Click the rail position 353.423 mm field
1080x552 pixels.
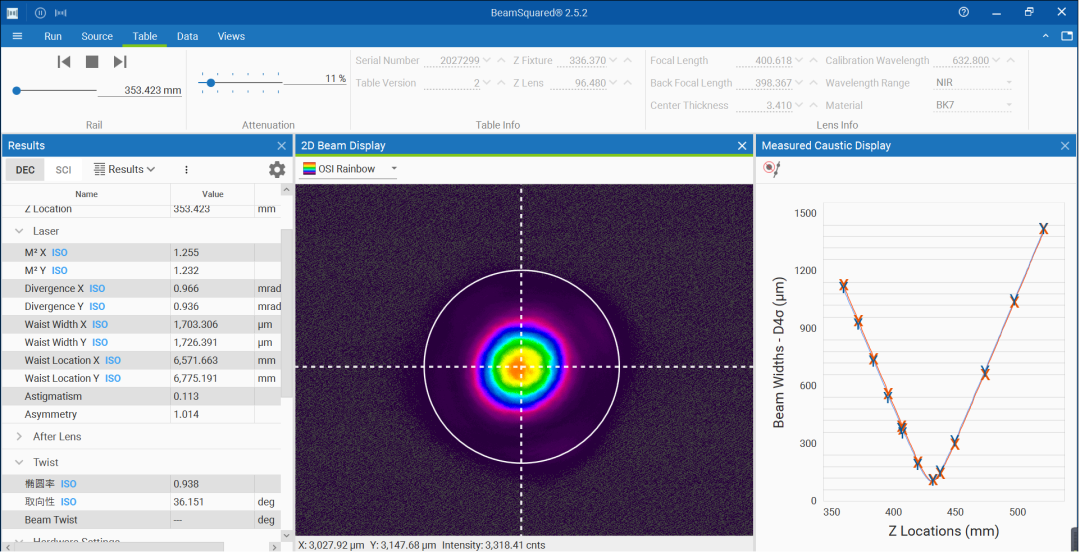140,90
